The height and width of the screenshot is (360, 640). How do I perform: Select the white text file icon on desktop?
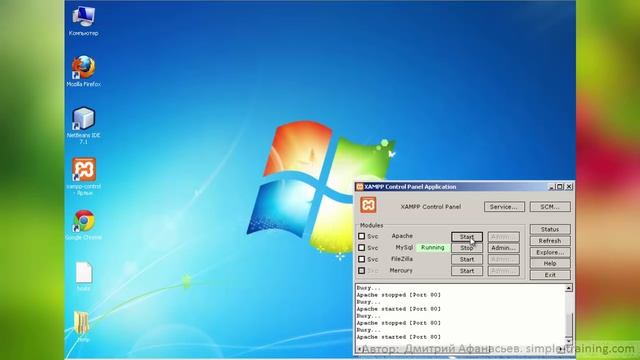(x=84, y=276)
